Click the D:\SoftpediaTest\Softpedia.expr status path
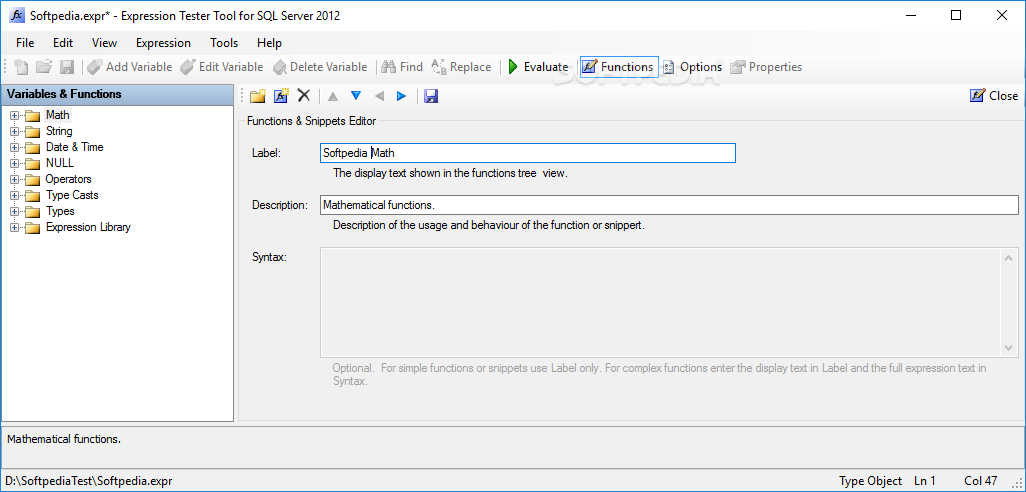Viewport: 1026px width, 492px height. click(x=89, y=481)
